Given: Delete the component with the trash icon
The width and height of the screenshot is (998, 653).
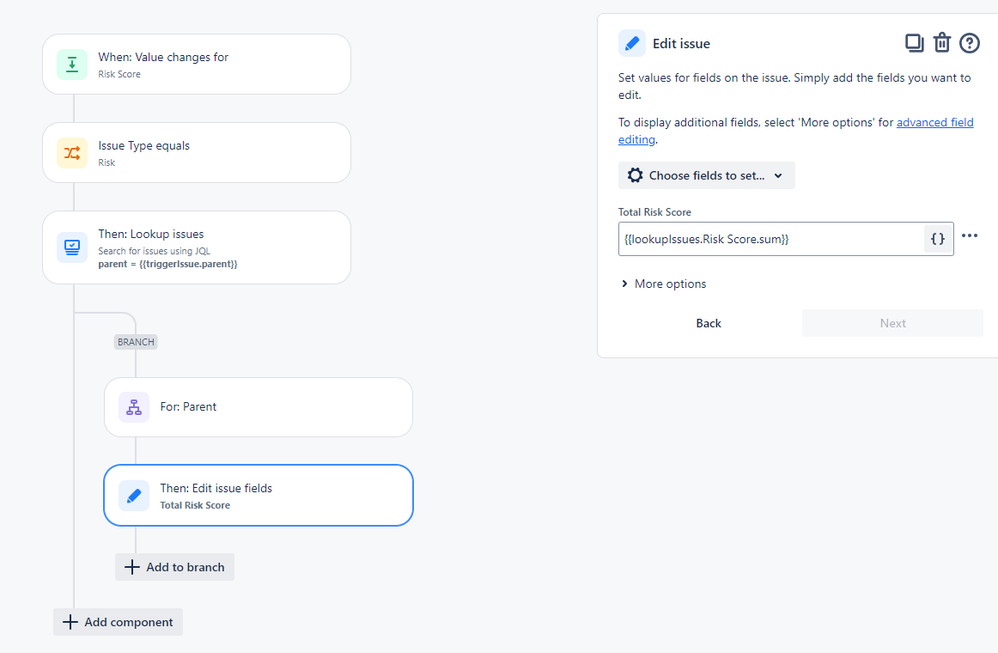Looking at the screenshot, I should click(941, 43).
